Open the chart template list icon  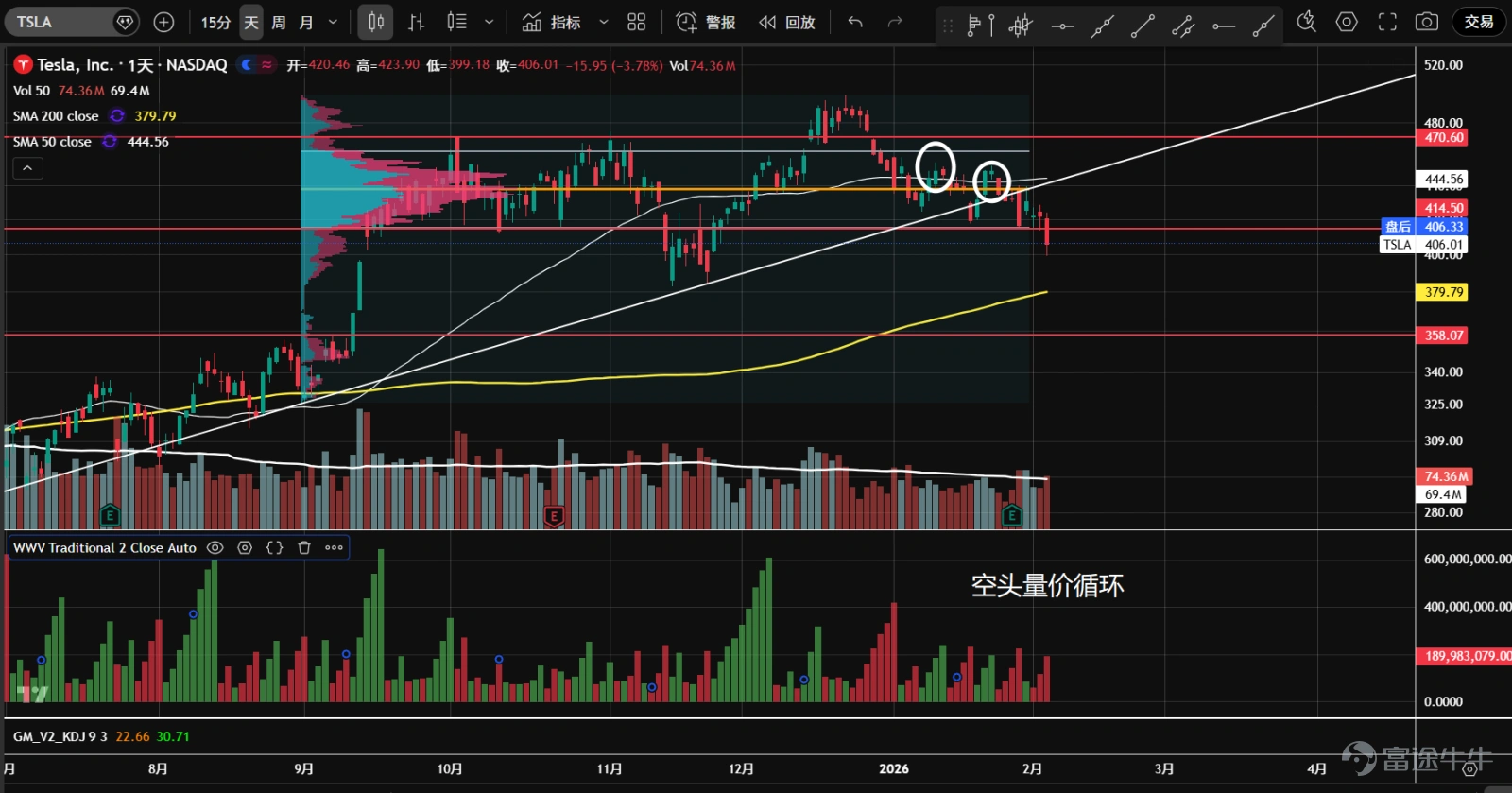[457, 22]
